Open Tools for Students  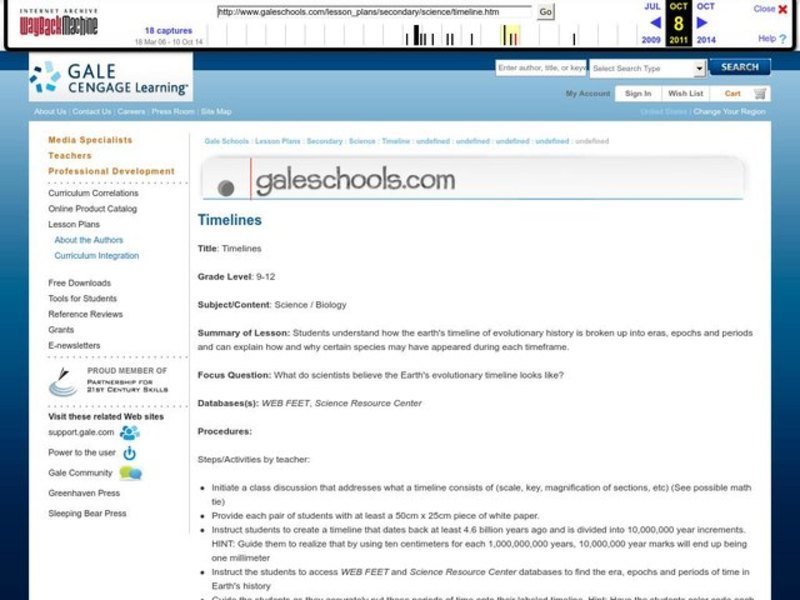point(83,298)
